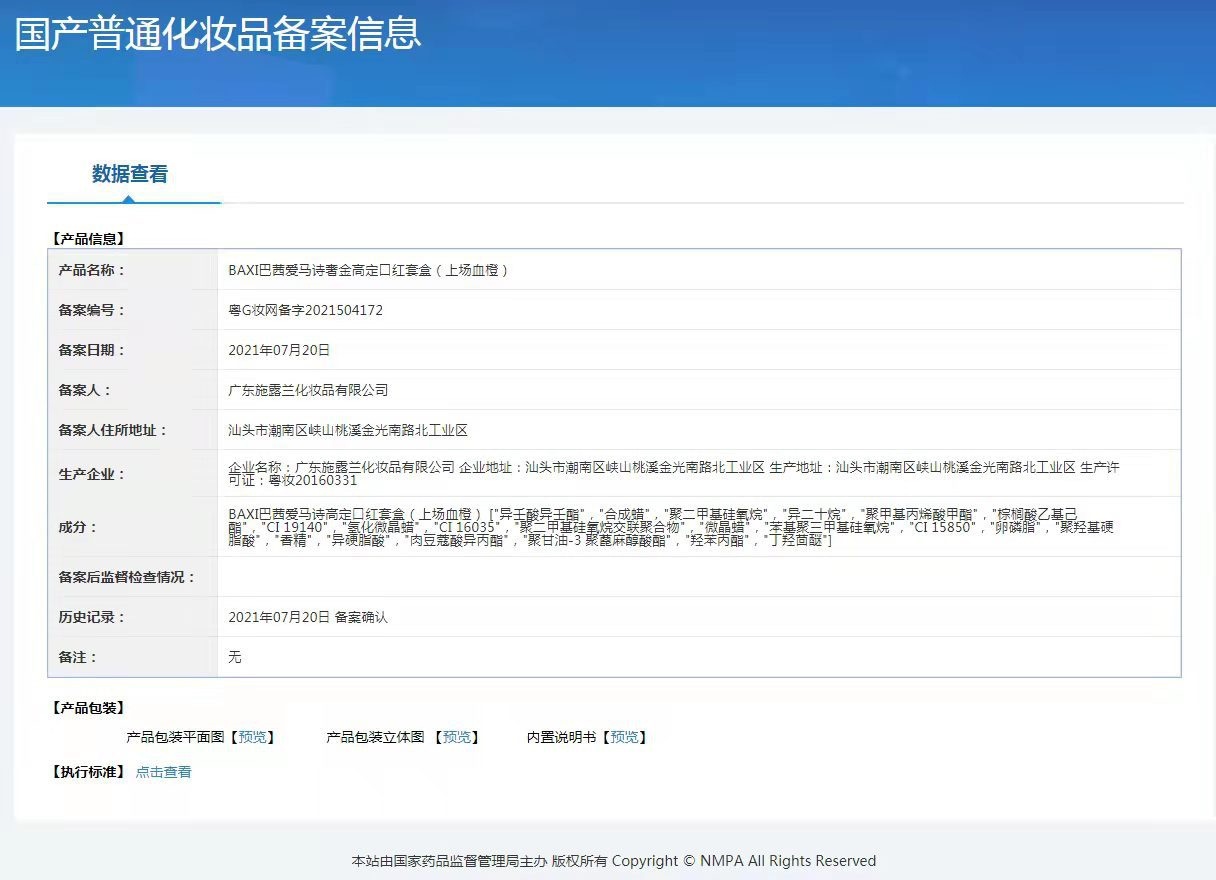The width and height of the screenshot is (1216, 880).
Task: Select the product name BAXI巴茜爱马诗 value
Action: [x=369, y=270]
